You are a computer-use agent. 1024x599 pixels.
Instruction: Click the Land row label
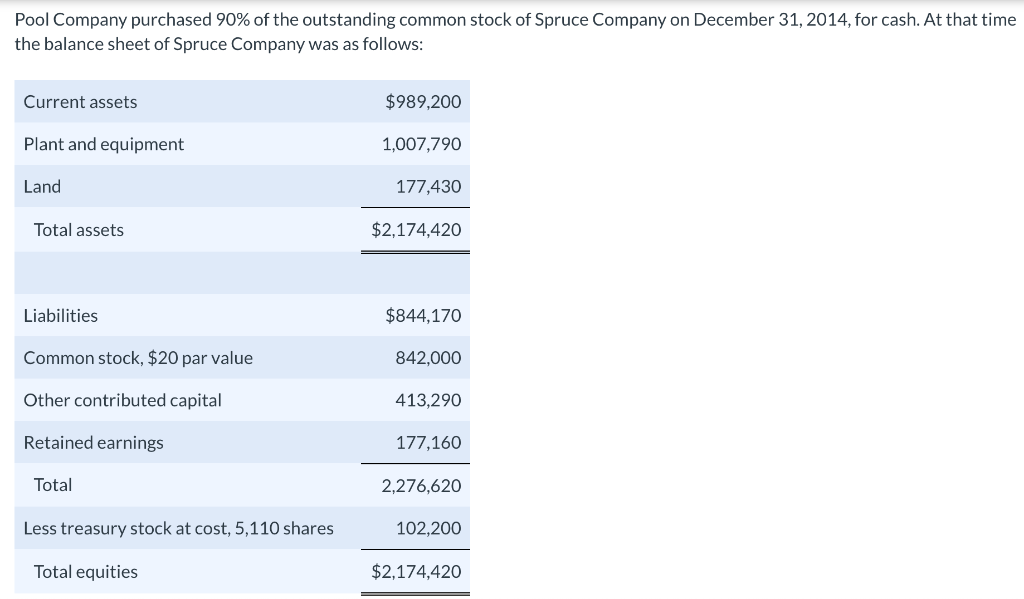pyautogui.click(x=42, y=186)
